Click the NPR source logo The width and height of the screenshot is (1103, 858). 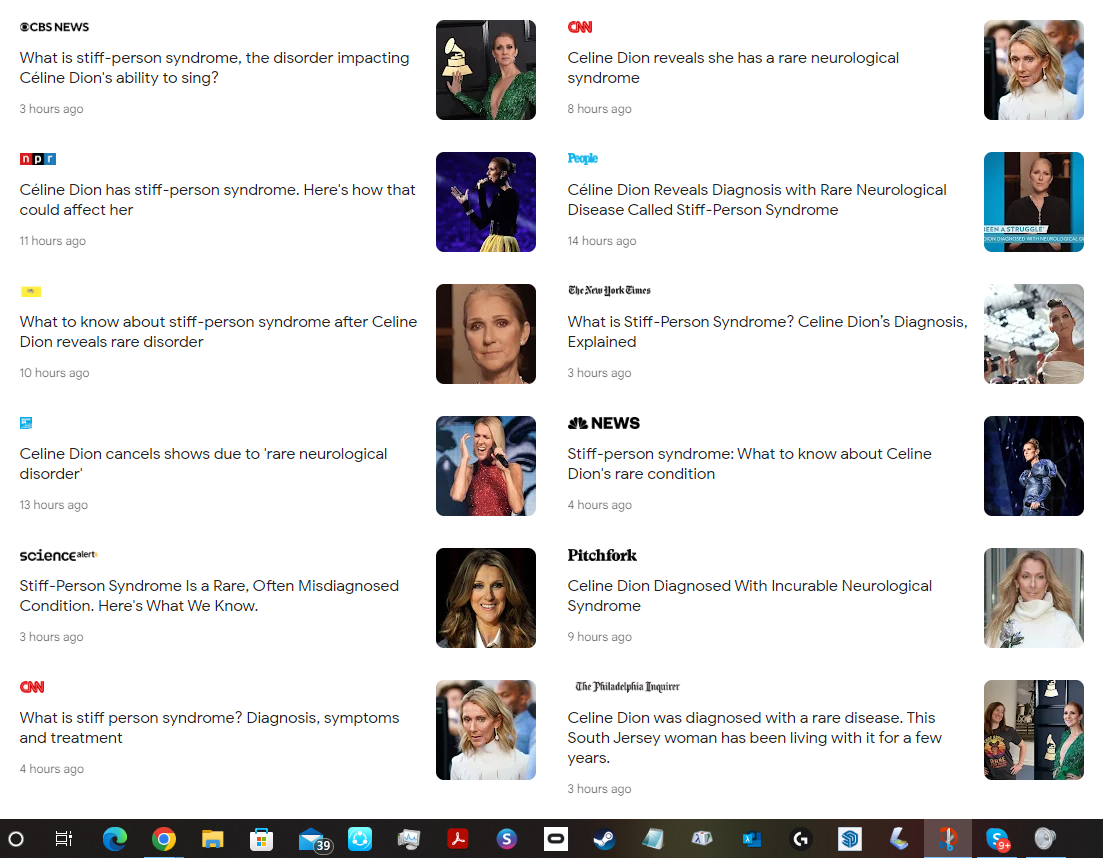[x=38, y=159]
